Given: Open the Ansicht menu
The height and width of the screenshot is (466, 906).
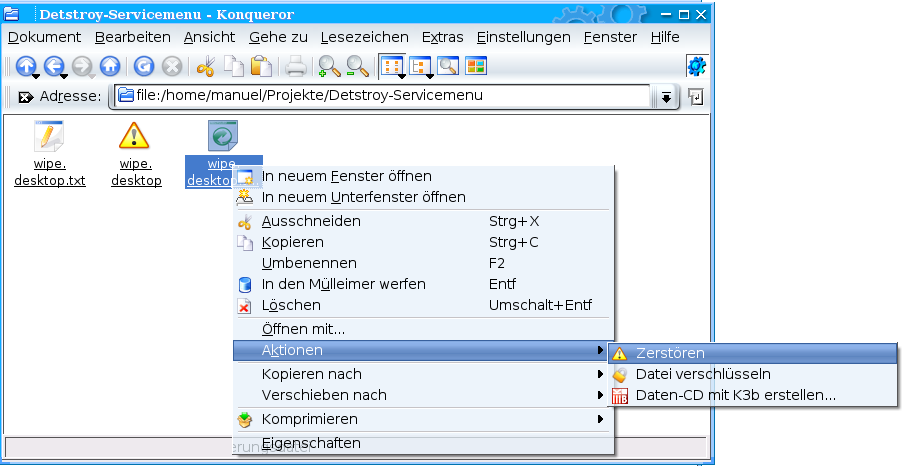Looking at the screenshot, I should click(209, 38).
